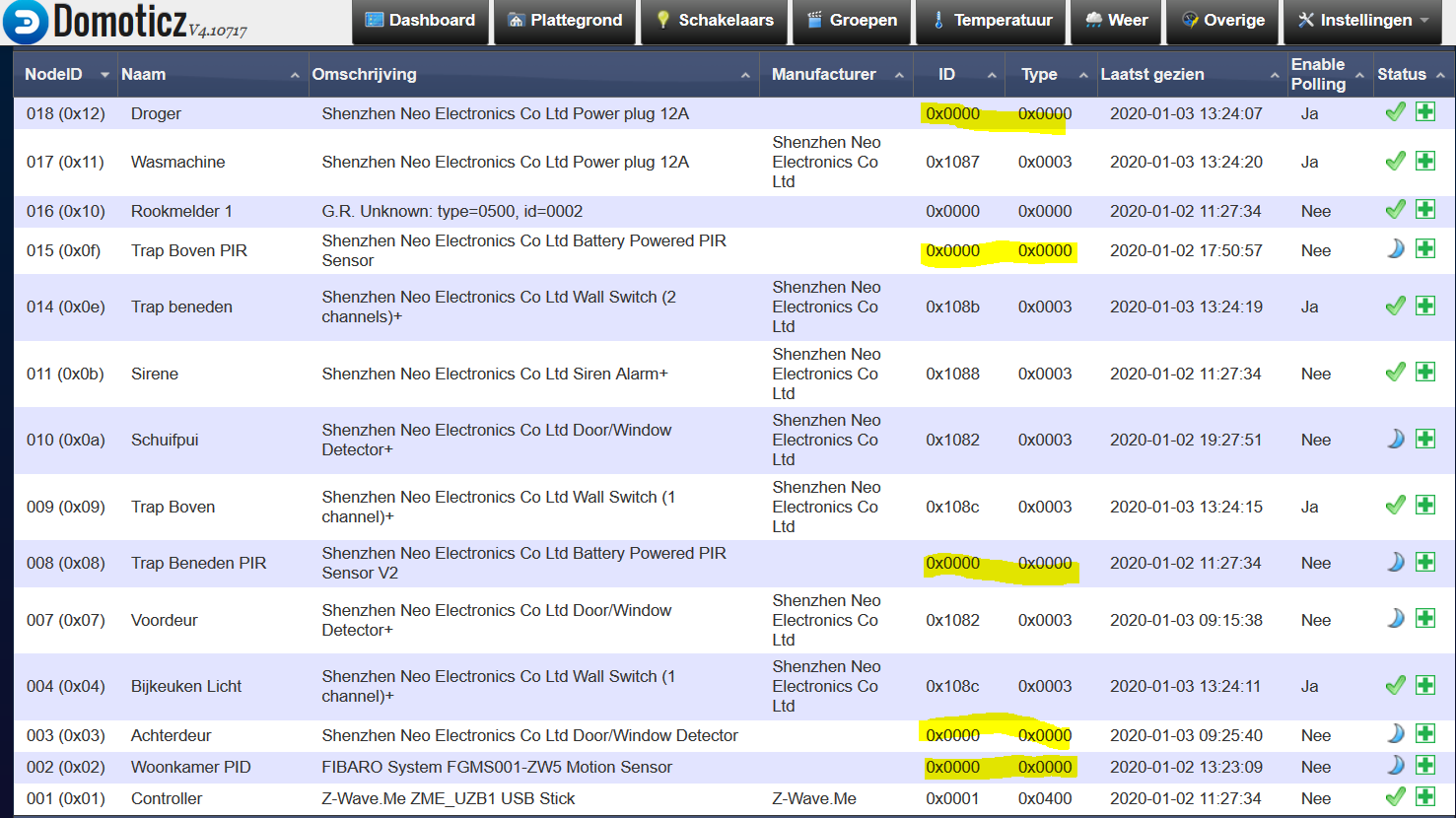This screenshot has height=818, width=1456.
Task: Click green plus icon for Trap Boven row
Action: point(1425,505)
